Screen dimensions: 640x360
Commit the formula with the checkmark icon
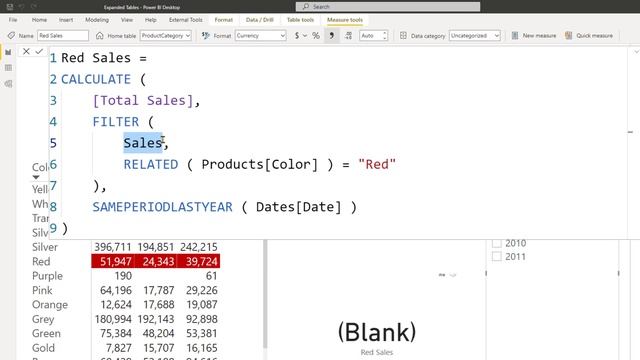click(x=39, y=51)
